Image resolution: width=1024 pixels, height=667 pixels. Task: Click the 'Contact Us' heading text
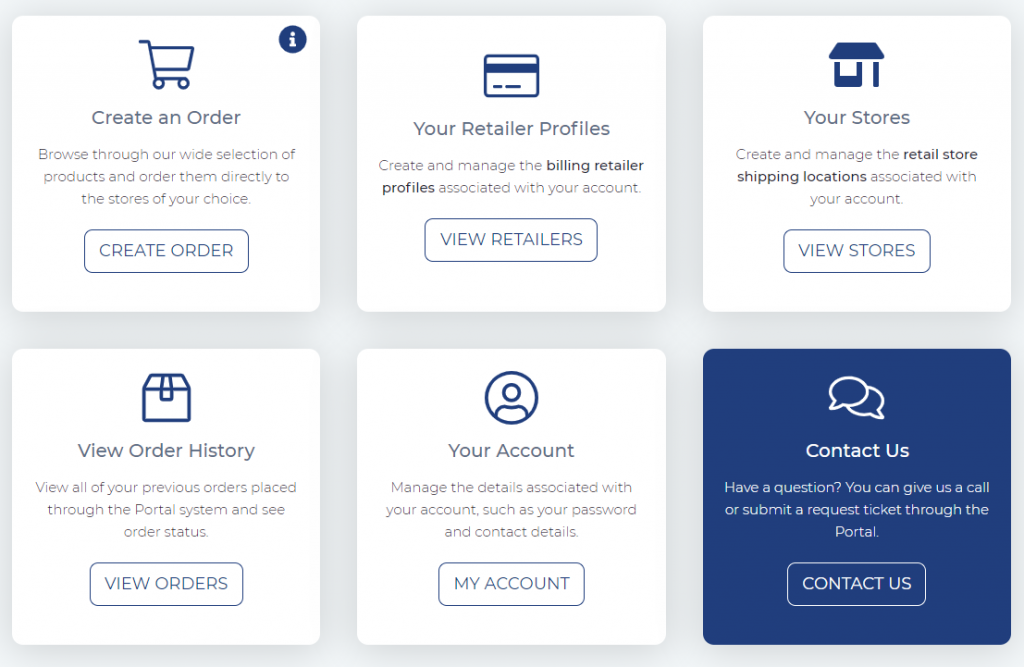tap(856, 451)
